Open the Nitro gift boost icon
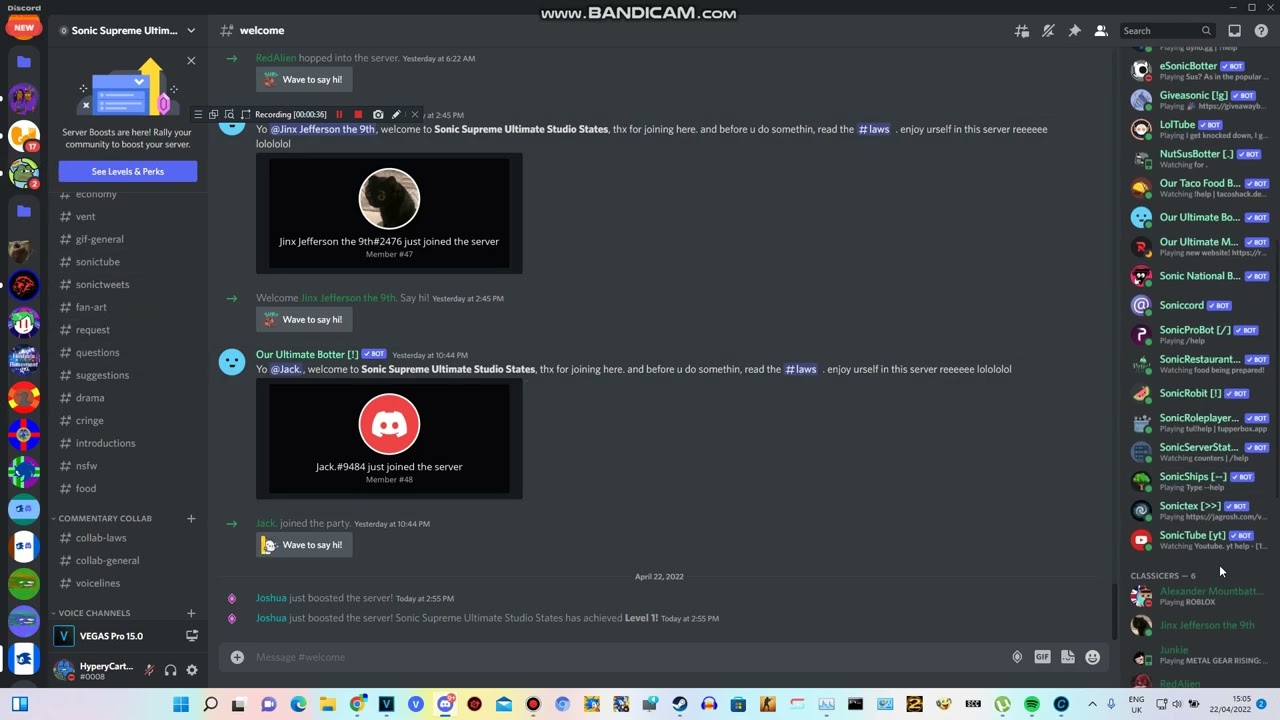 [1017, 657]
